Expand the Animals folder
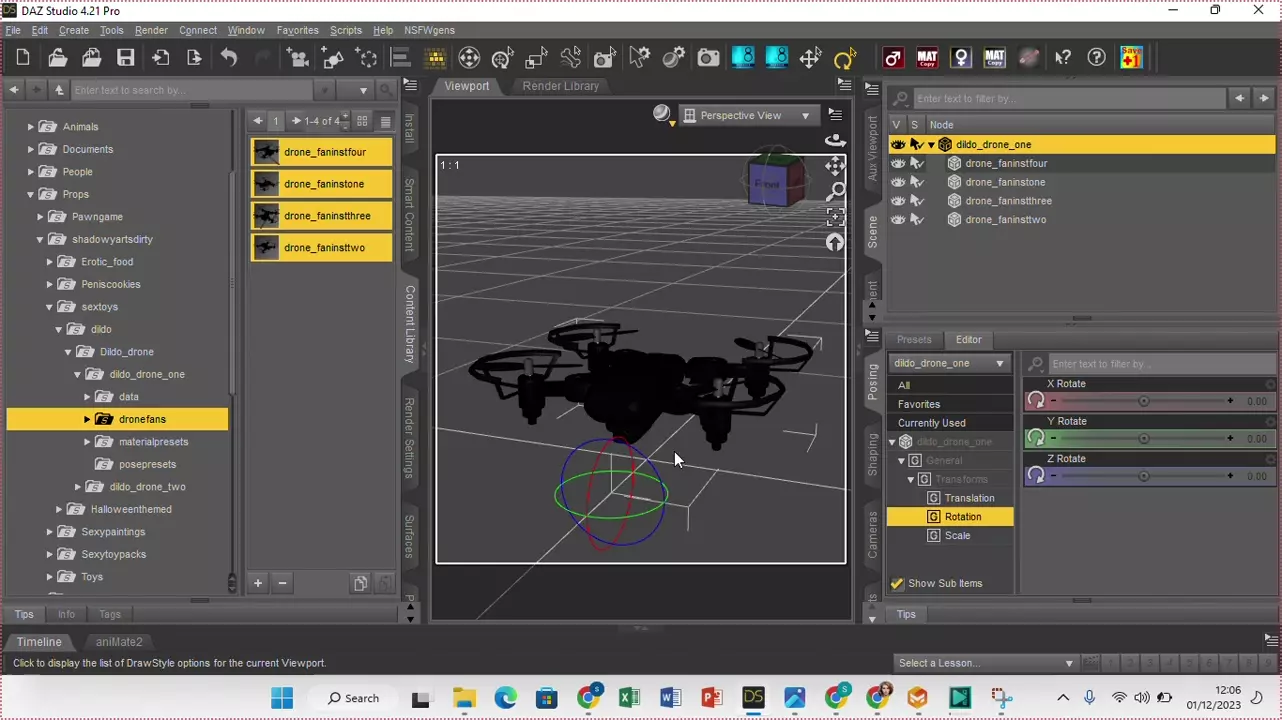The width and height of the screenshot is (1282, 720). [31, 127]
